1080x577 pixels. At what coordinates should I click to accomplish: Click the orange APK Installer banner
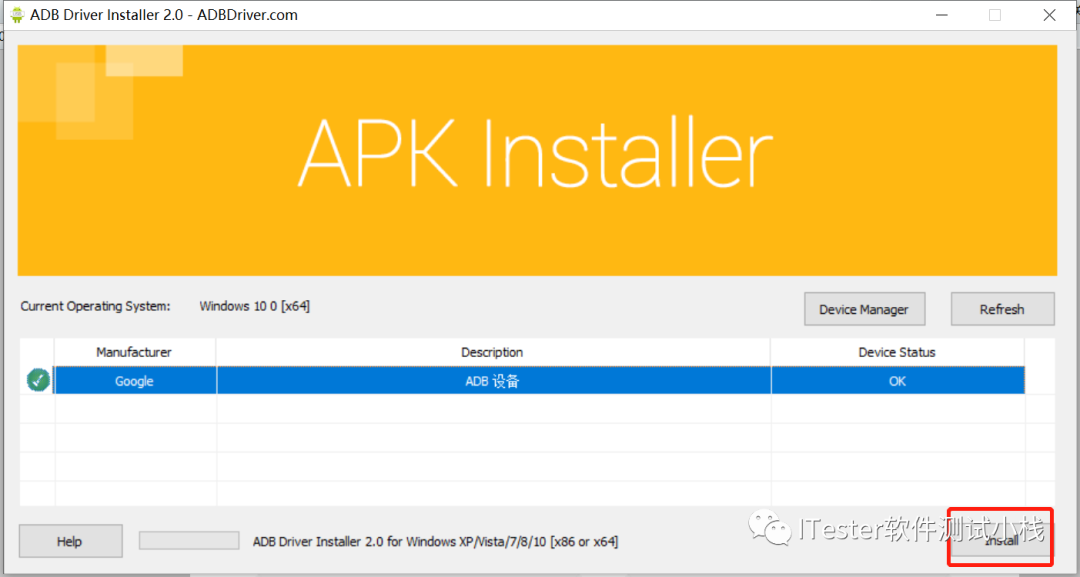(537, 160)
